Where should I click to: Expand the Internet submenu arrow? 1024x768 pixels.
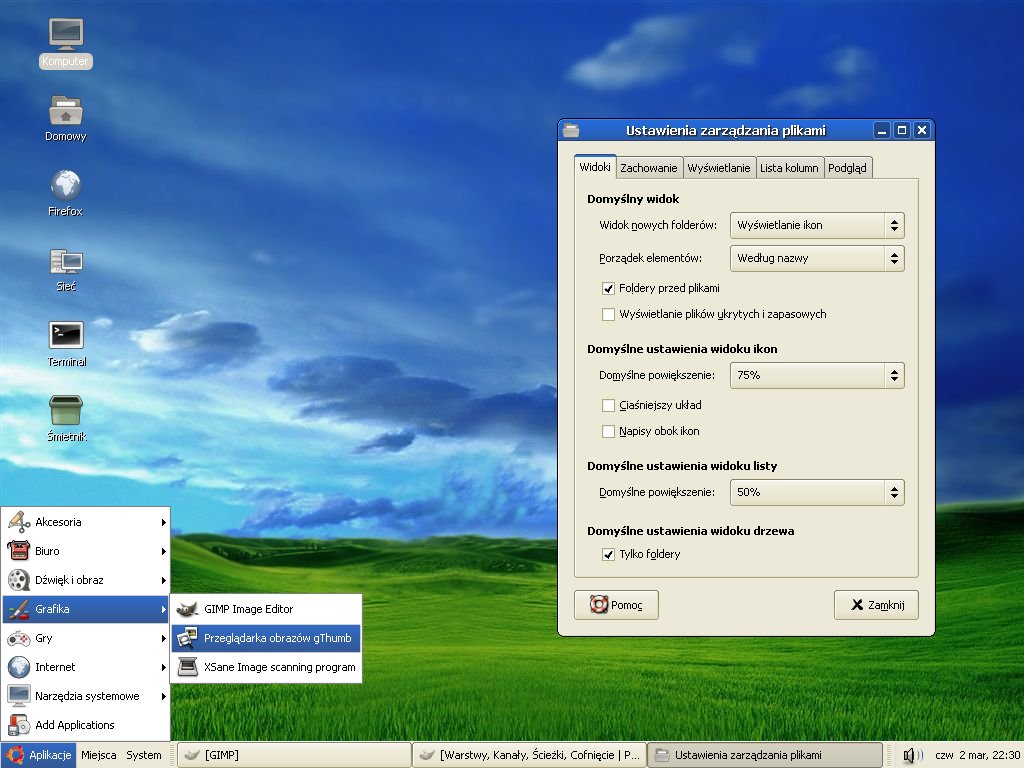(x=163, y=667)
